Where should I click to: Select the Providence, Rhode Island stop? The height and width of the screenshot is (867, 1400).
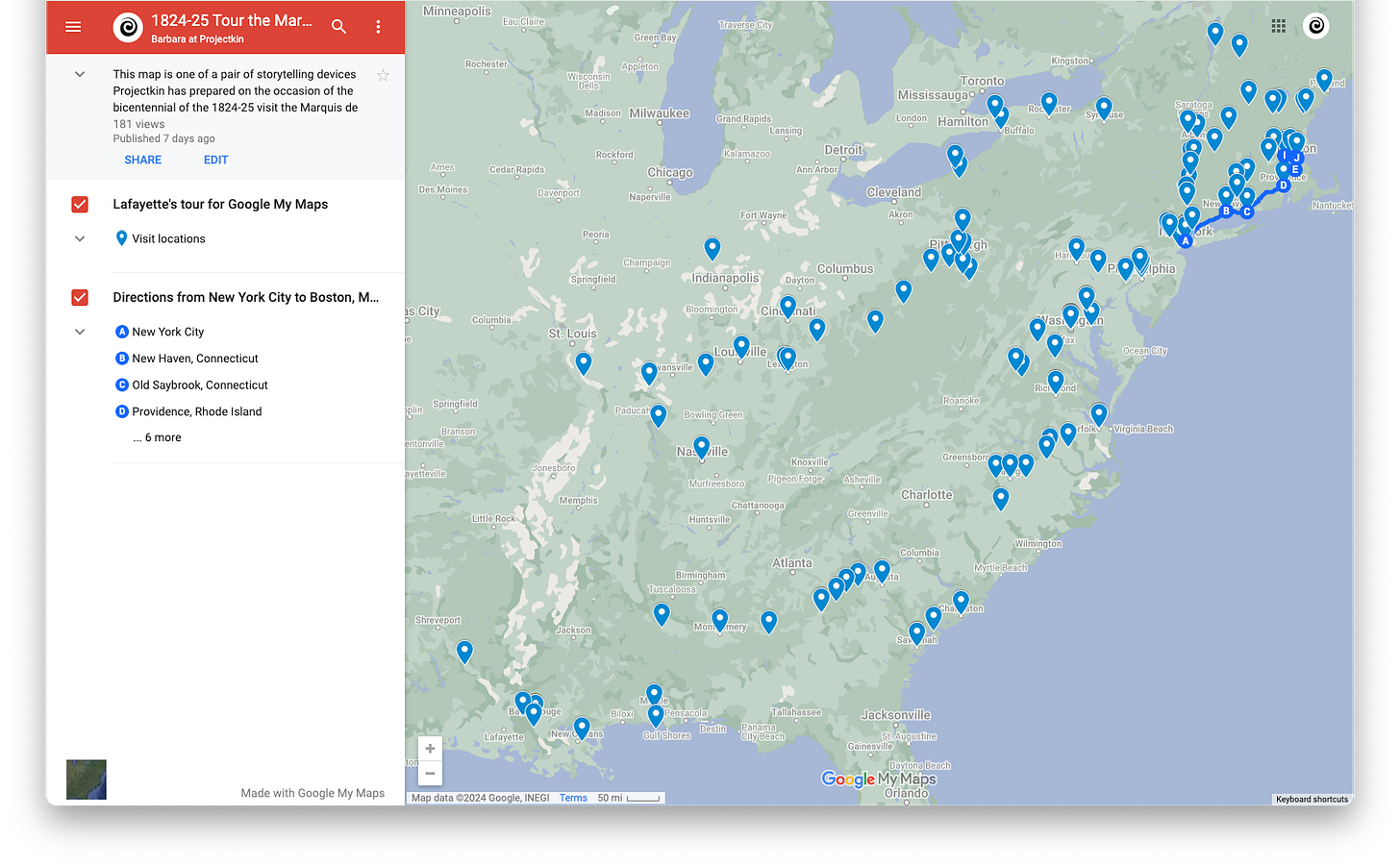coord(197,411)
